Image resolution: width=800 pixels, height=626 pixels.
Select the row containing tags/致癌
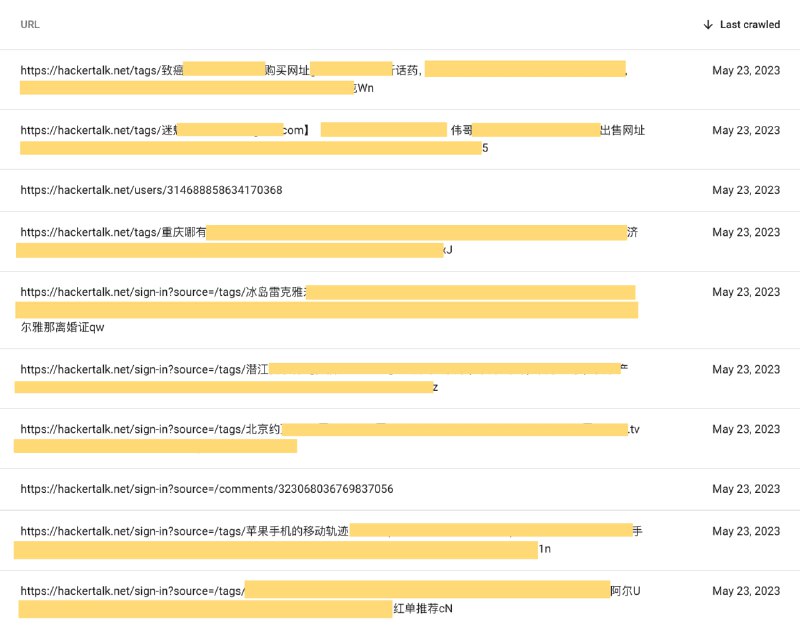point(400,78)
